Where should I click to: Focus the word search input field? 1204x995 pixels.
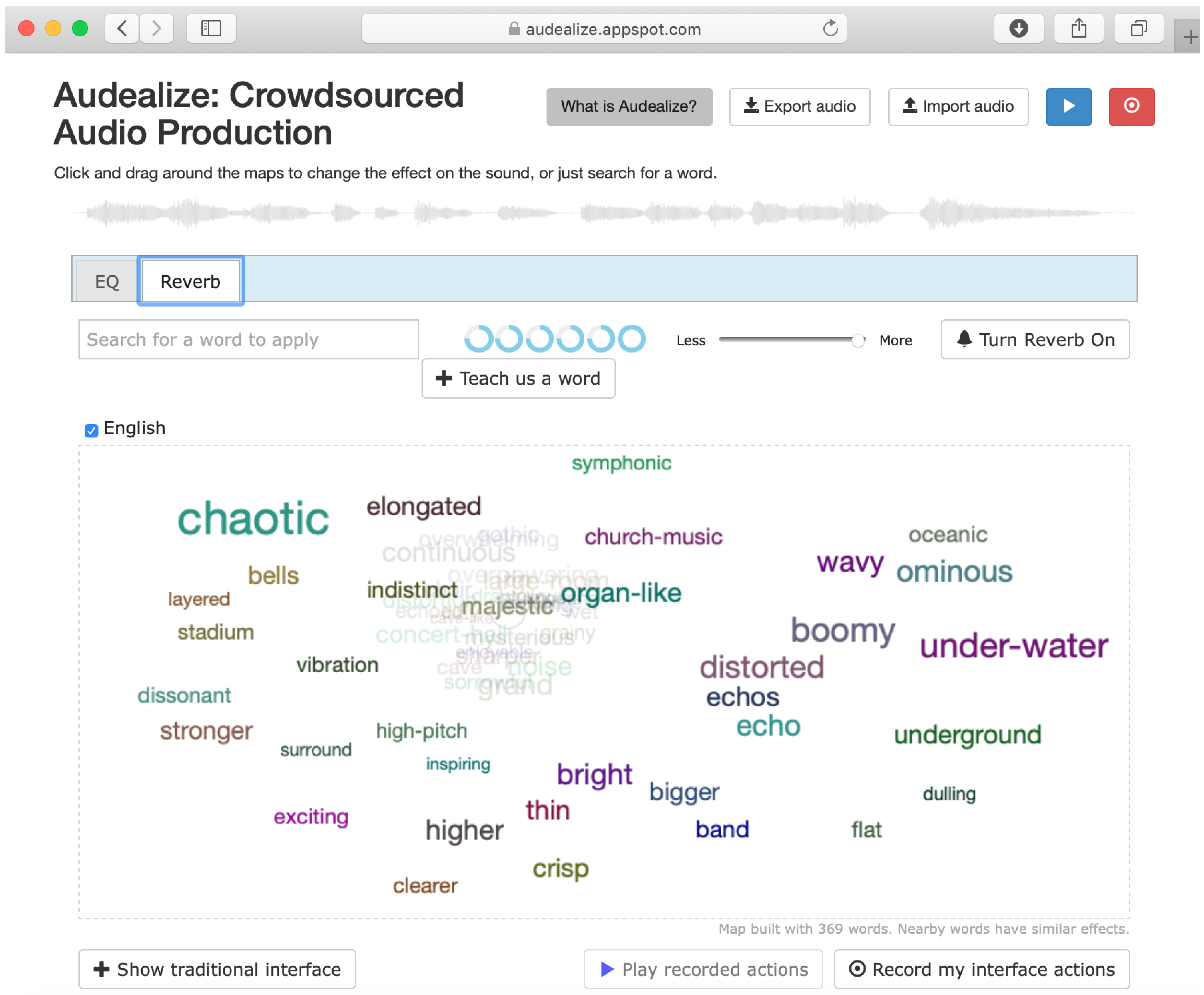click(248, 339)
